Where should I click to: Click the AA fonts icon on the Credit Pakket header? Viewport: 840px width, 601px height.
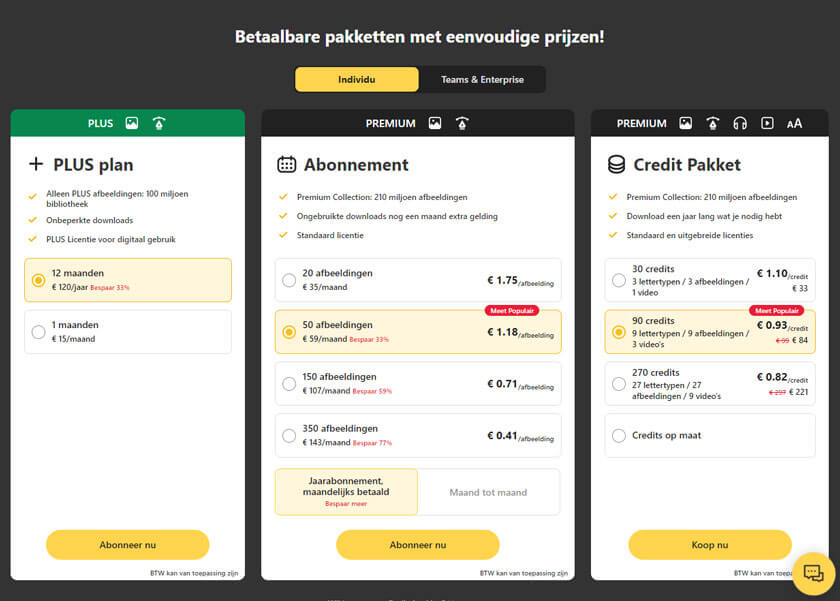click(795, 123)
